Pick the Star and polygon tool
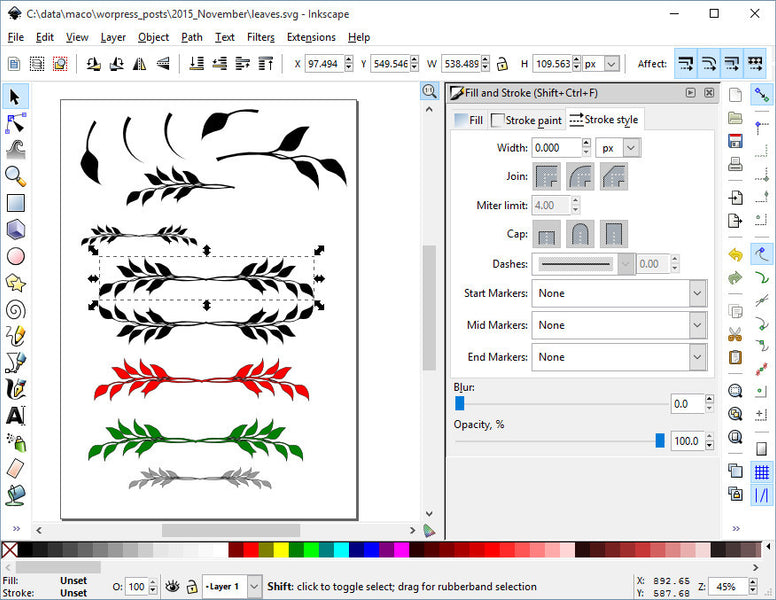 [x=15, y=282]
